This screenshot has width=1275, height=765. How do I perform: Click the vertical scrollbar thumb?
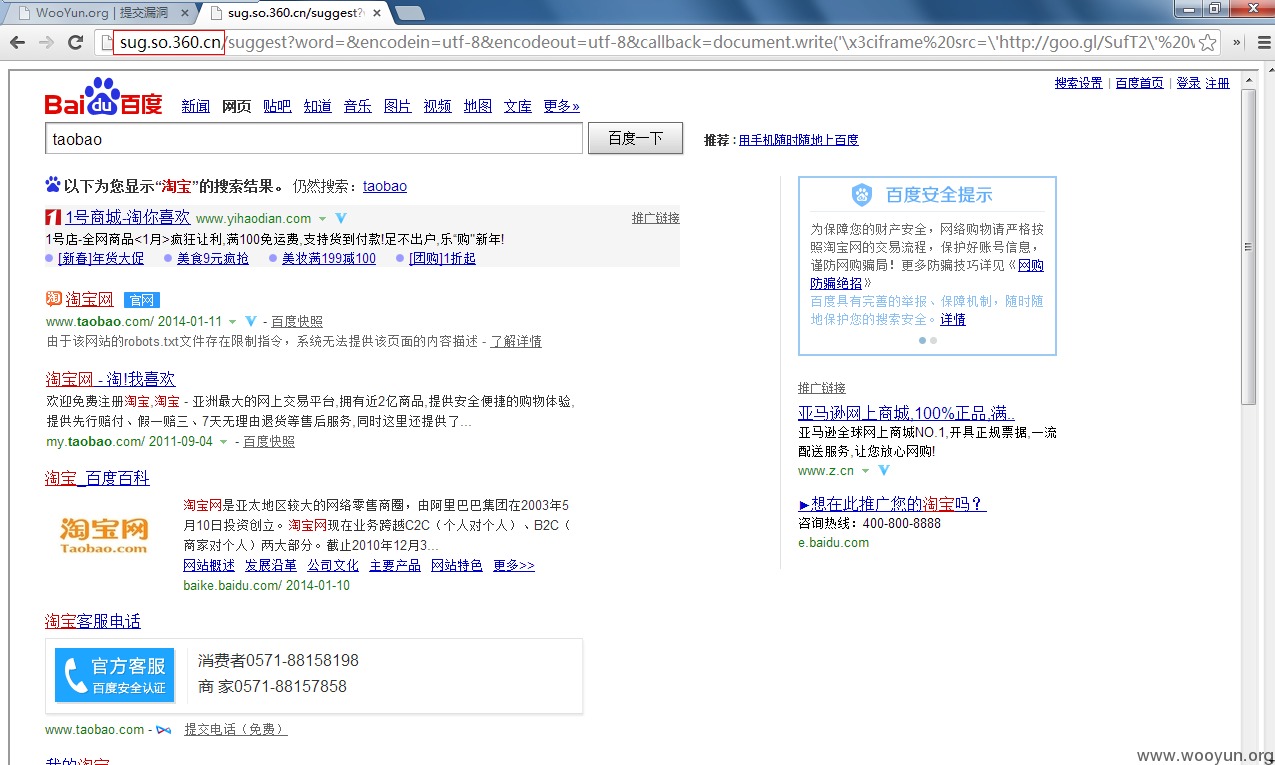[1248, 247]
